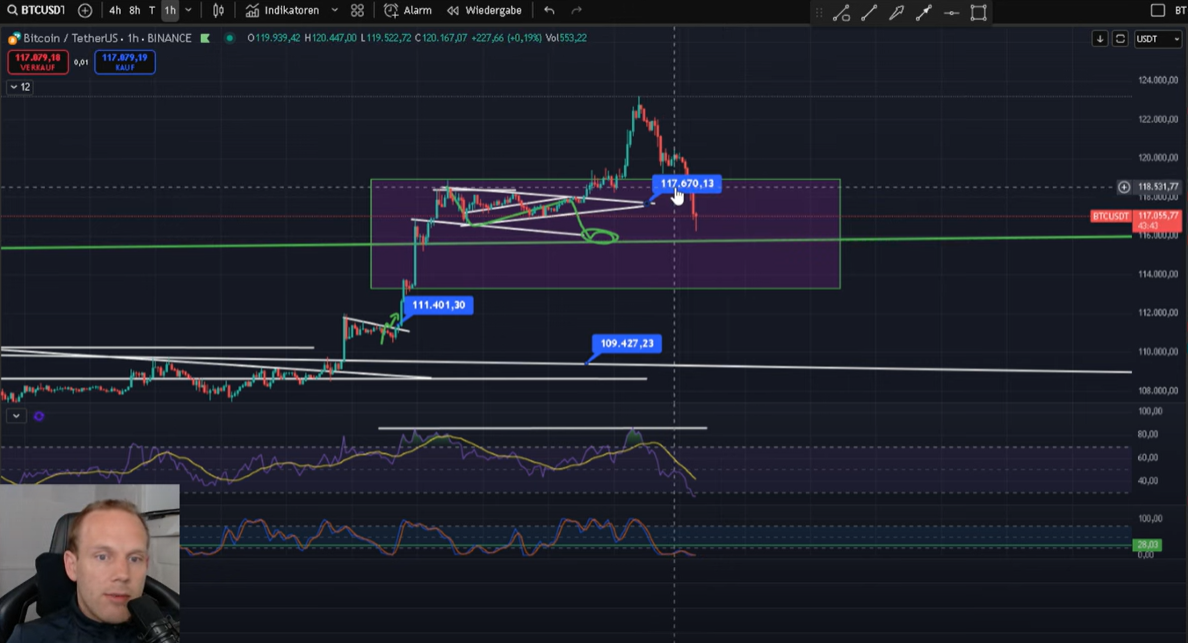
Task: Click the purple indicator icon in pane
Action: pos(39,416)
